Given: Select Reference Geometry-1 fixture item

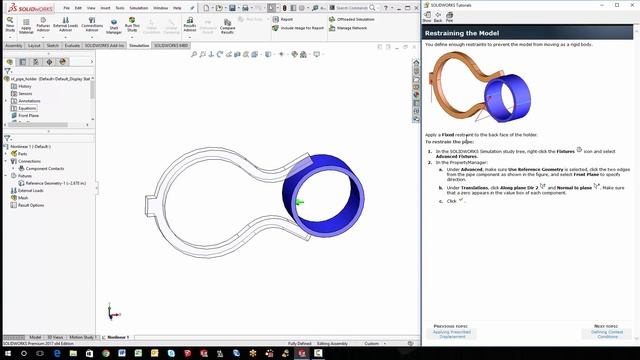Looking at the screenshot, I should 56,183.
